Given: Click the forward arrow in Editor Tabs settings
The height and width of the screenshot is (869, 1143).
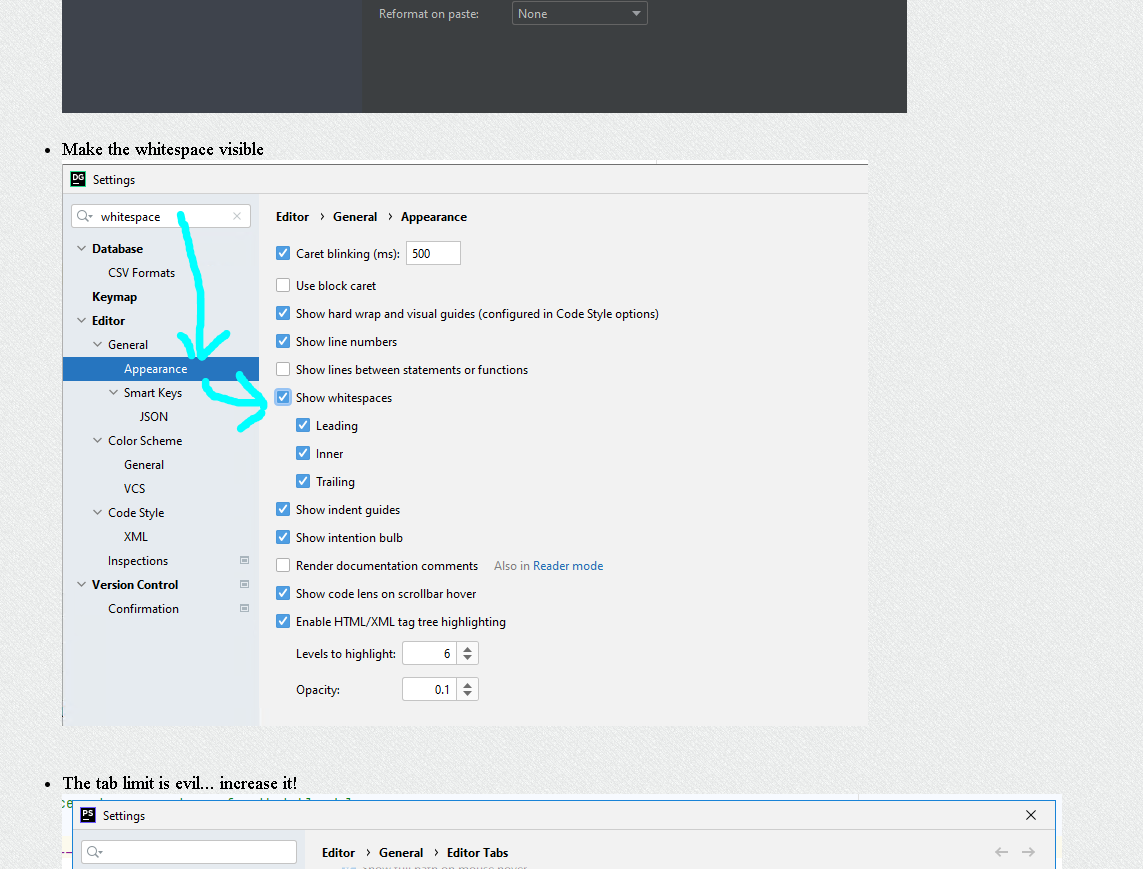Looking at the screenshot, I should [x=1029, y=852].
